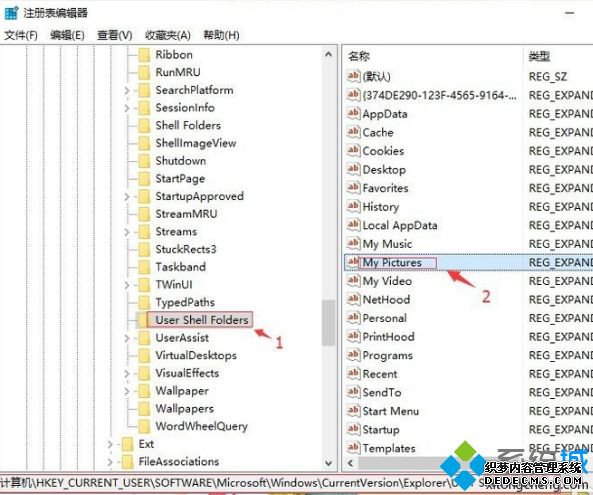Click the History string value icon
Image resolution: width=593 pixels, height=495 pixels.
tap(353, 206)
